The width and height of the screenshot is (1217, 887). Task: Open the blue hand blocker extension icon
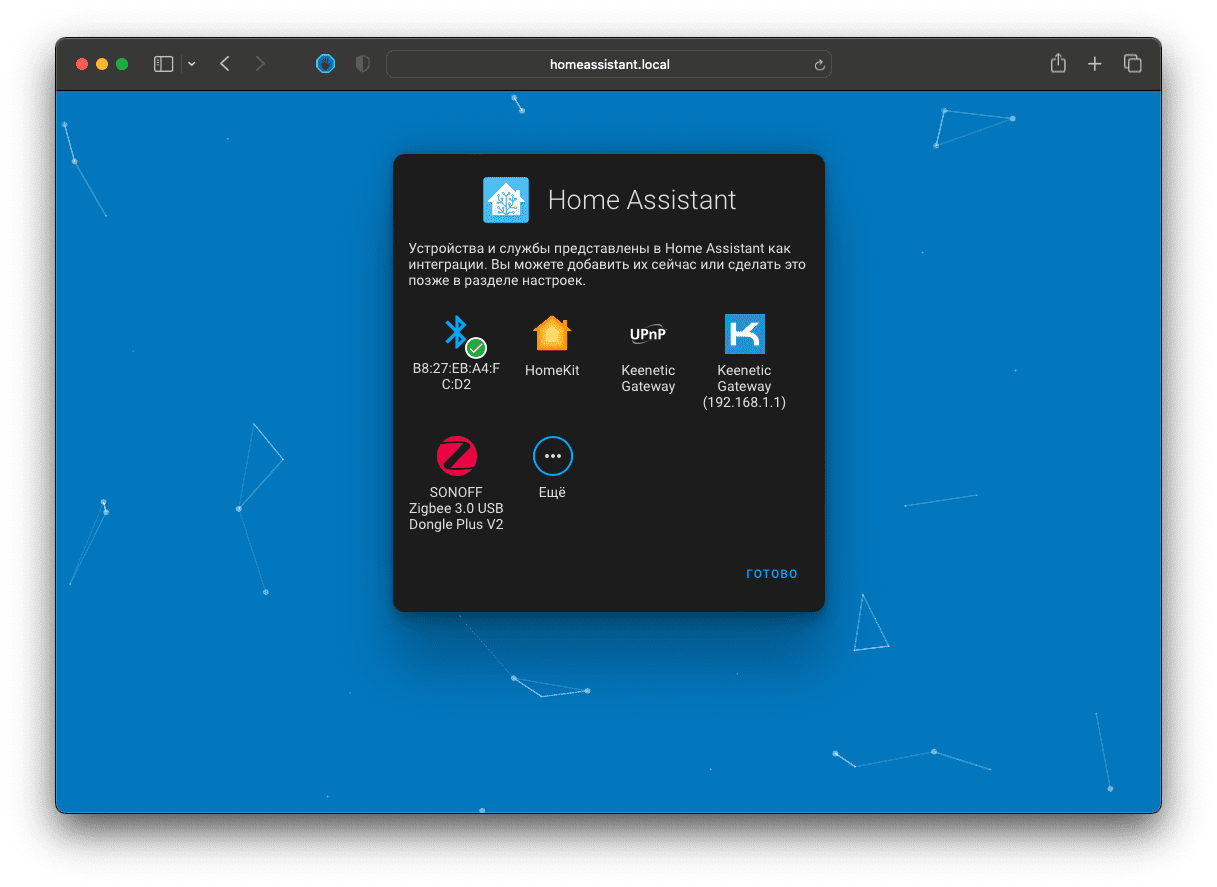[325, 64]
